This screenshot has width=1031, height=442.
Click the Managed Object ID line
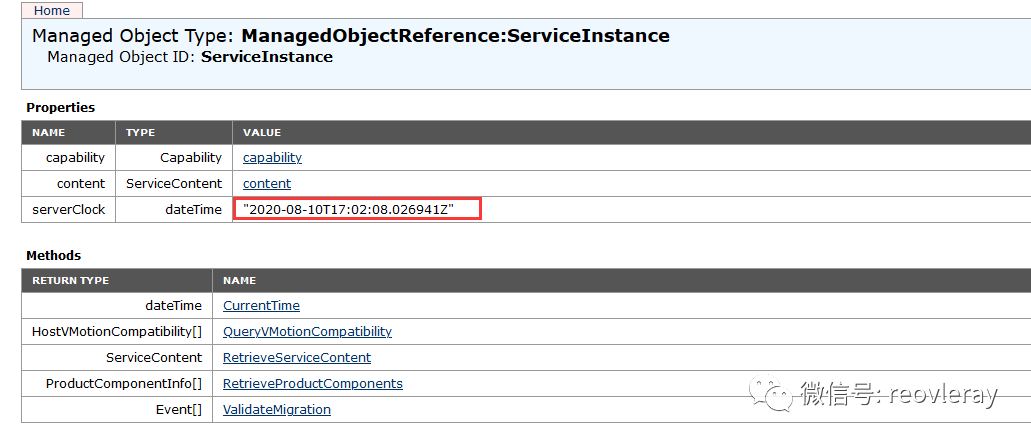[190, 58]
